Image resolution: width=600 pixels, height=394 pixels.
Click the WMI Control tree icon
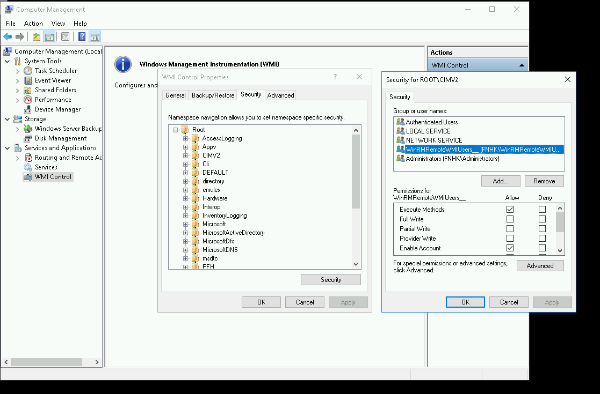point(28,177)
